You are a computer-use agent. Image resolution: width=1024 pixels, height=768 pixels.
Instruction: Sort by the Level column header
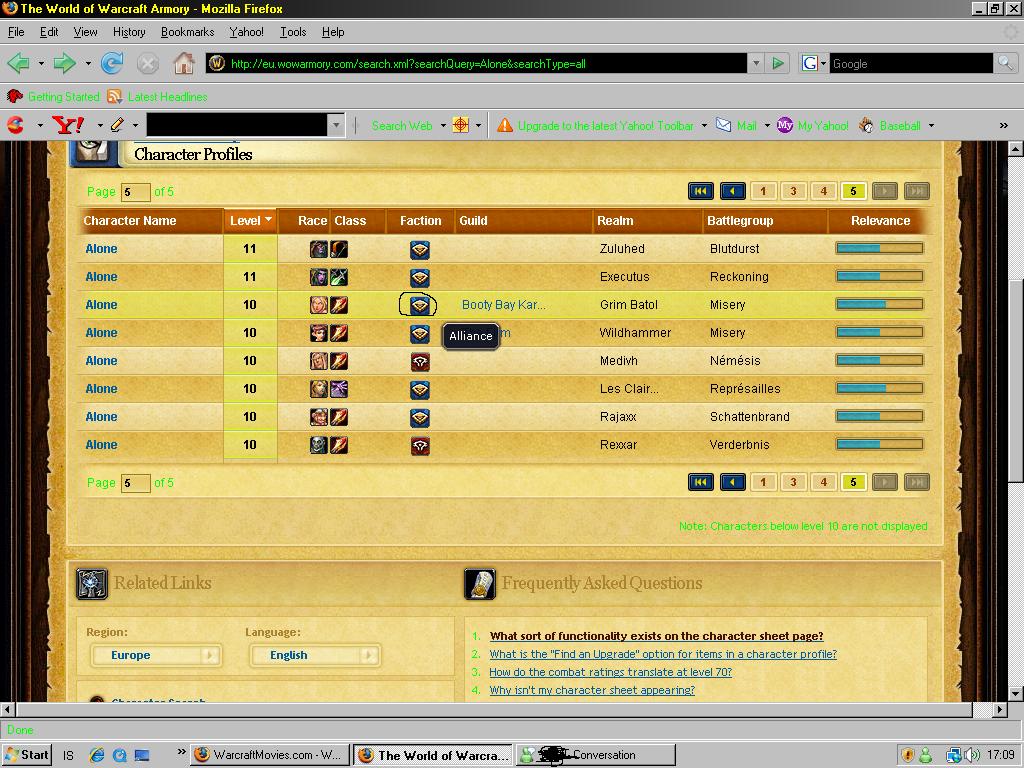(251, 221)
